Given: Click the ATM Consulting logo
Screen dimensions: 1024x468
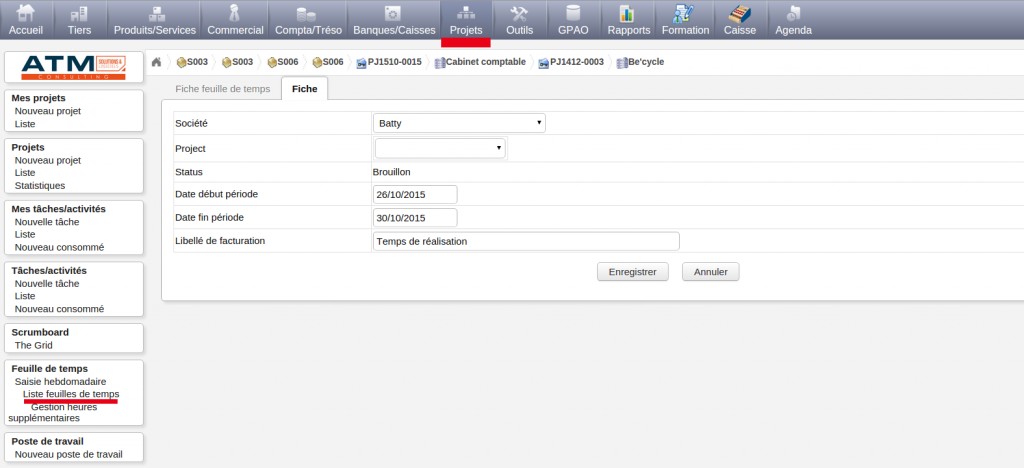Looking at the screenshot, I should pos(74,67).
